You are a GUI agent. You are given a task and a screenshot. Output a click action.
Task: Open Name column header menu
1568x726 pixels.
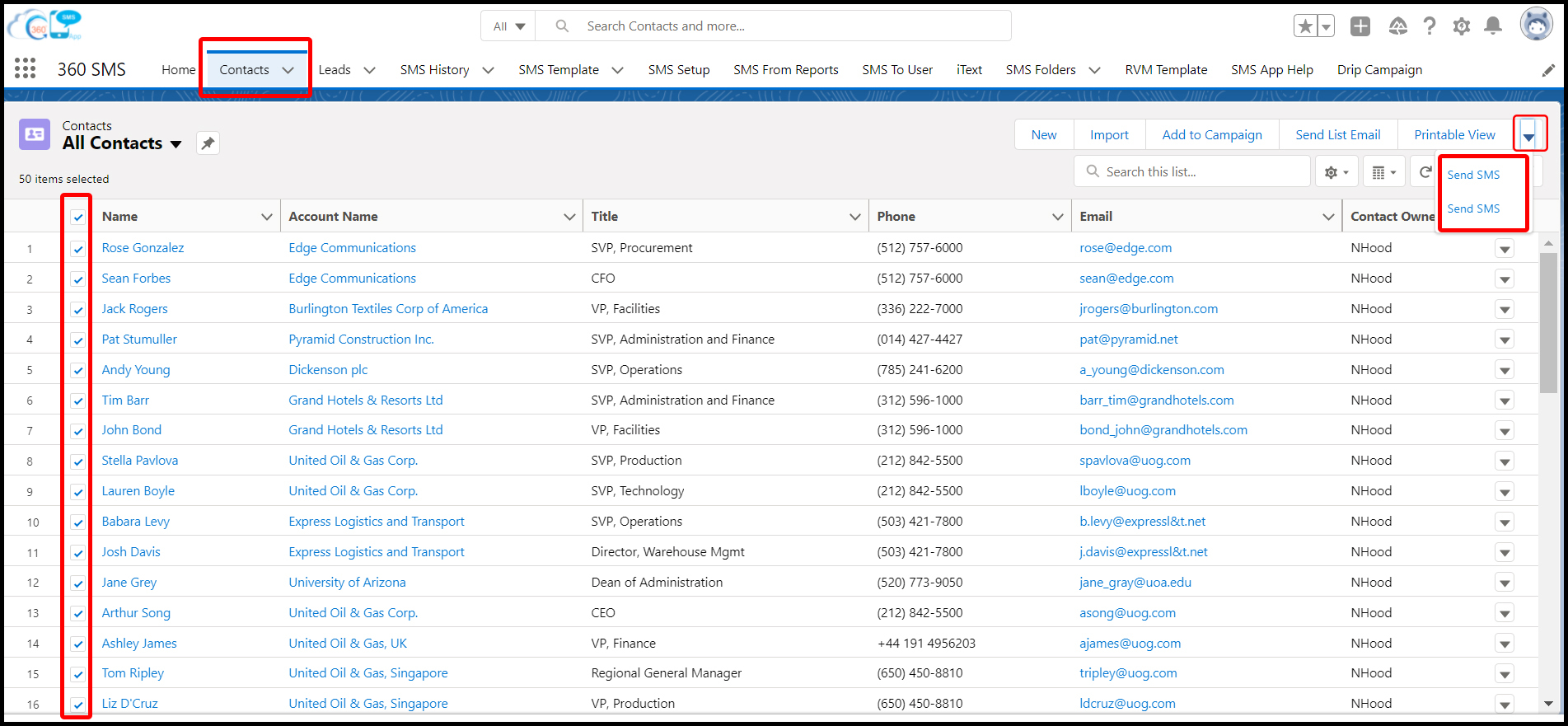point(266,217)
